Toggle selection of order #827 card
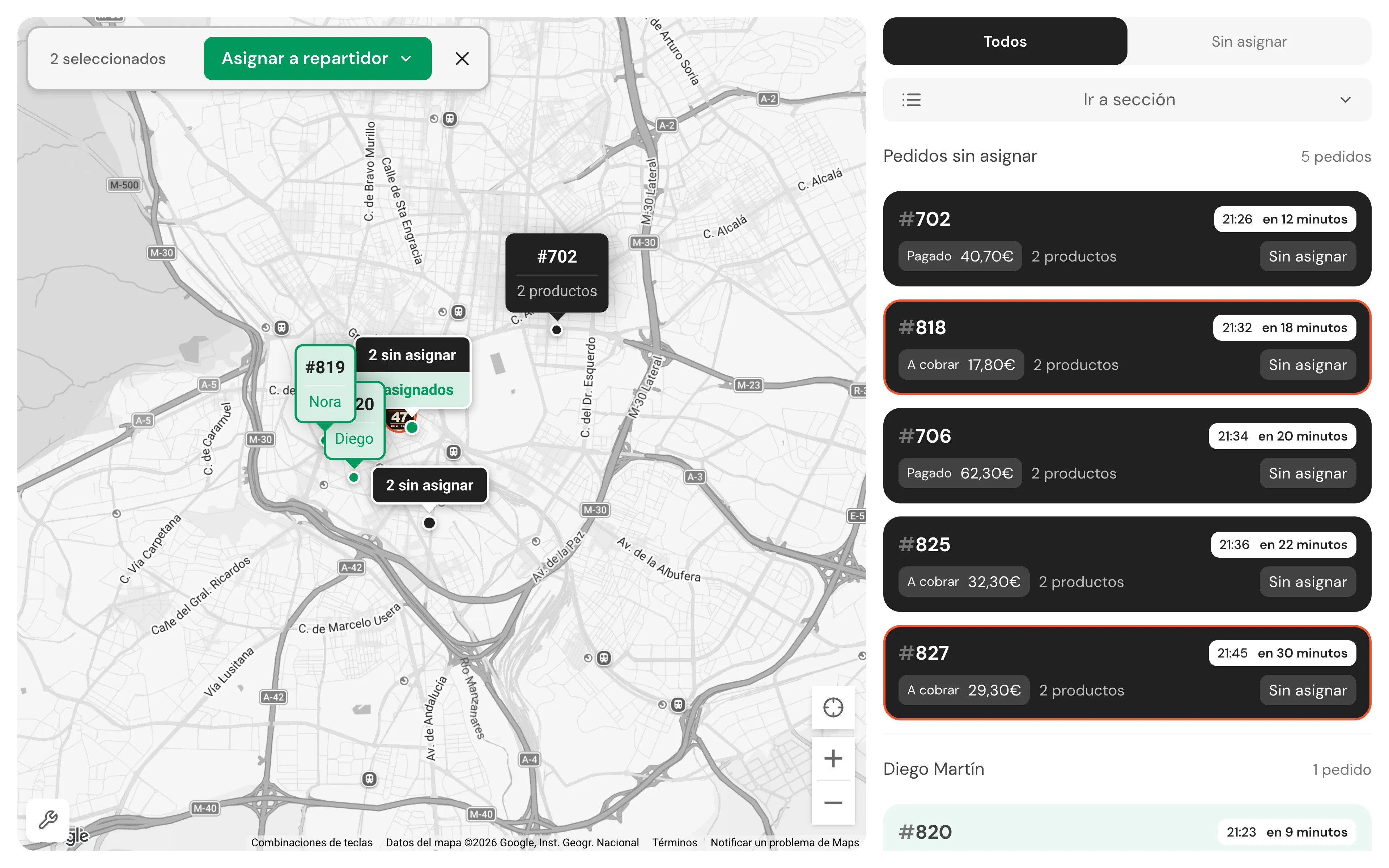 [x=1127, y=673]
